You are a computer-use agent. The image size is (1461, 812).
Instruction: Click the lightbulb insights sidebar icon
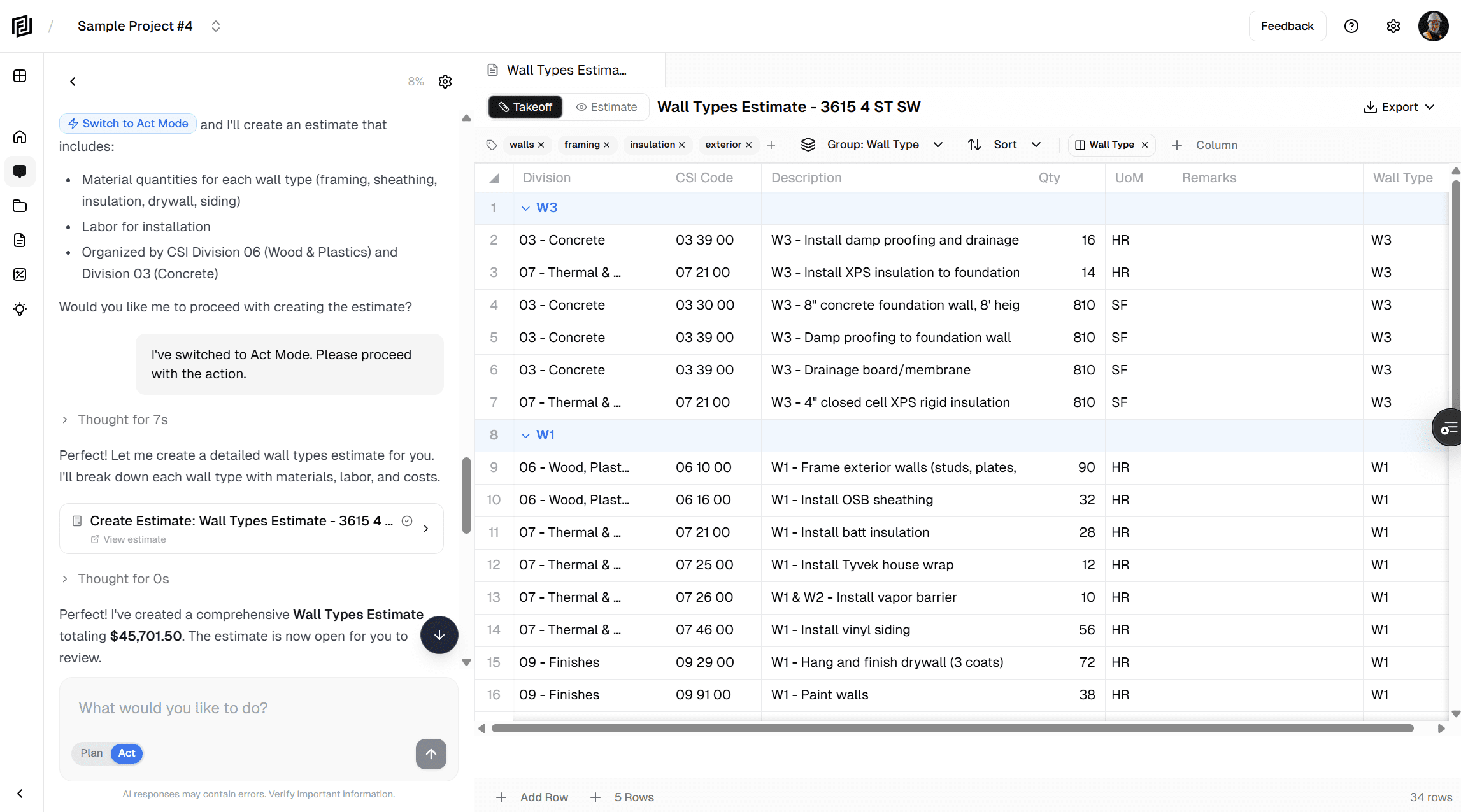pyautogui.click(x=20, y=309)
